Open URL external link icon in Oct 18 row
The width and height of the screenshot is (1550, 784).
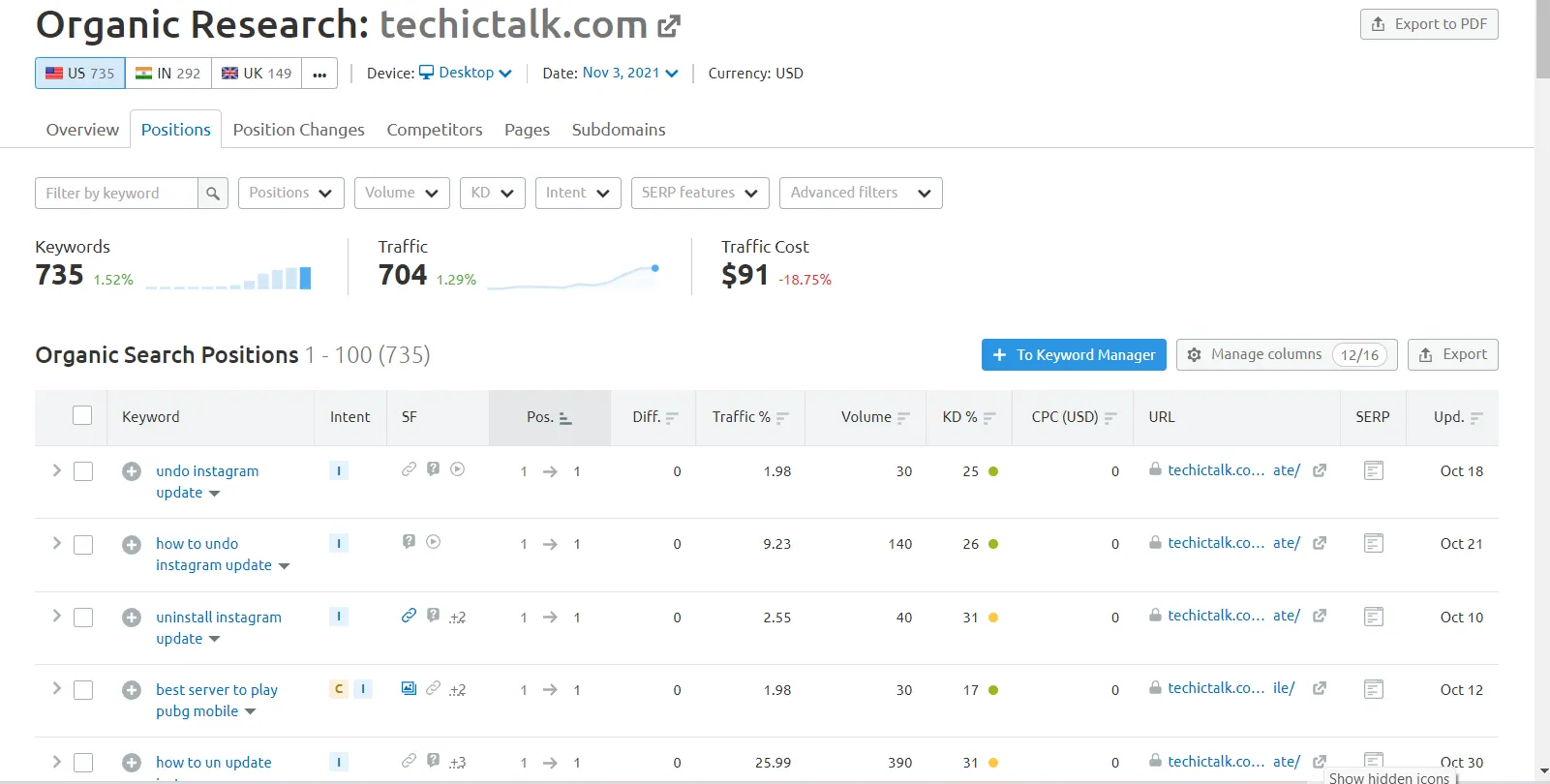pyautogui.click(x=1320, y=470)
